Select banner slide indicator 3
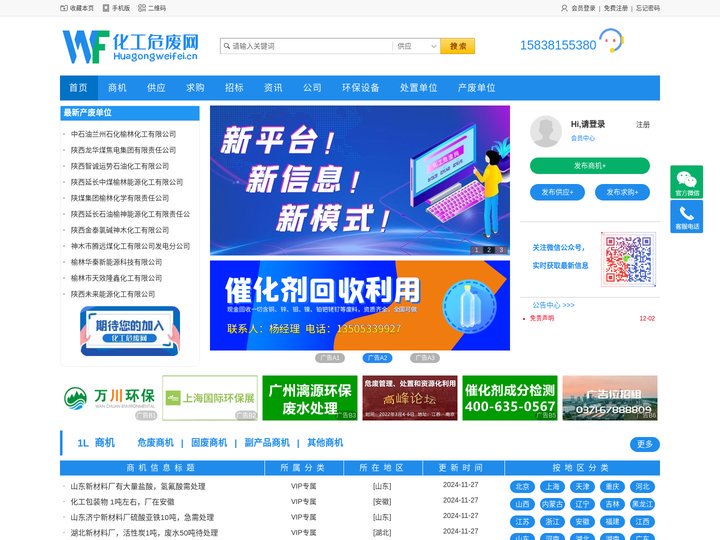Viewport: 720px width, 540px height. pyautogui.click(x=501, y=250)
